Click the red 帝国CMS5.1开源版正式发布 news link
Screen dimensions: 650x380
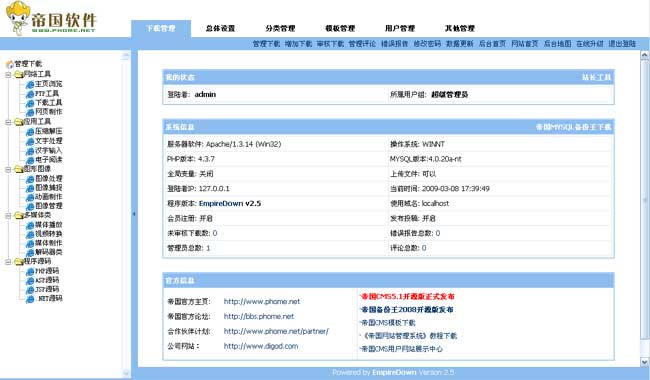coord(408,297)
